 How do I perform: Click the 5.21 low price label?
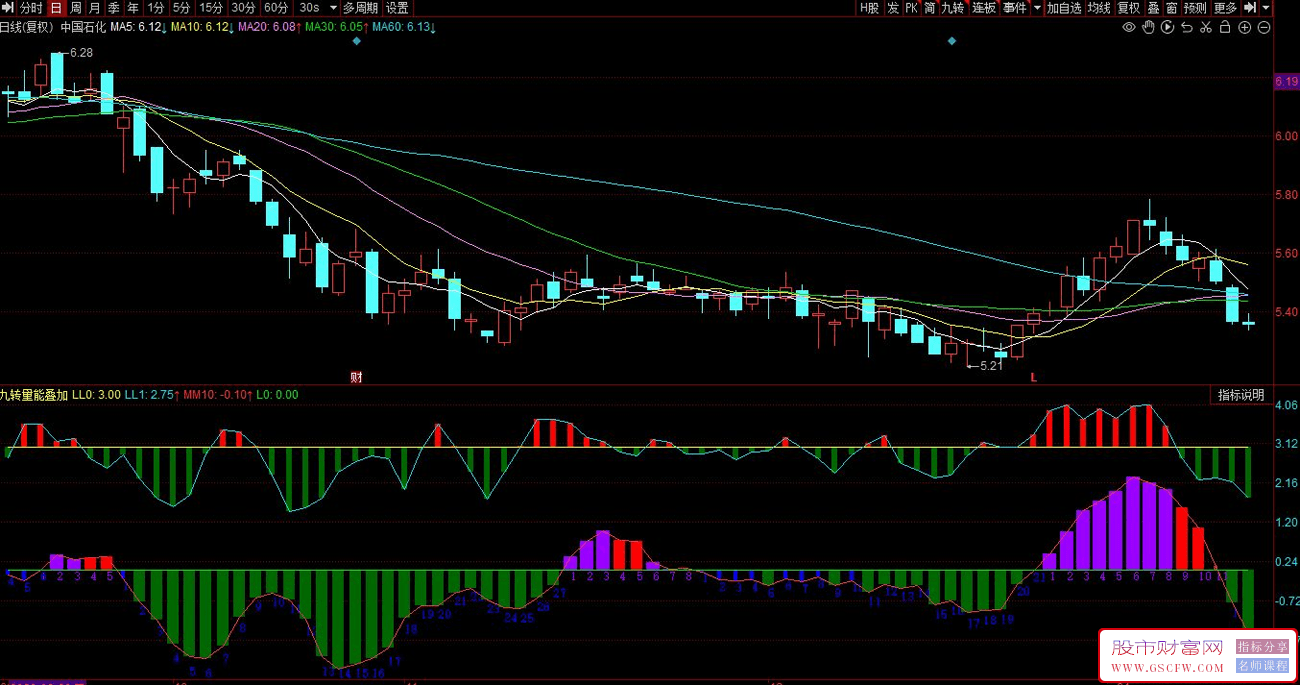tap(991, 366)
